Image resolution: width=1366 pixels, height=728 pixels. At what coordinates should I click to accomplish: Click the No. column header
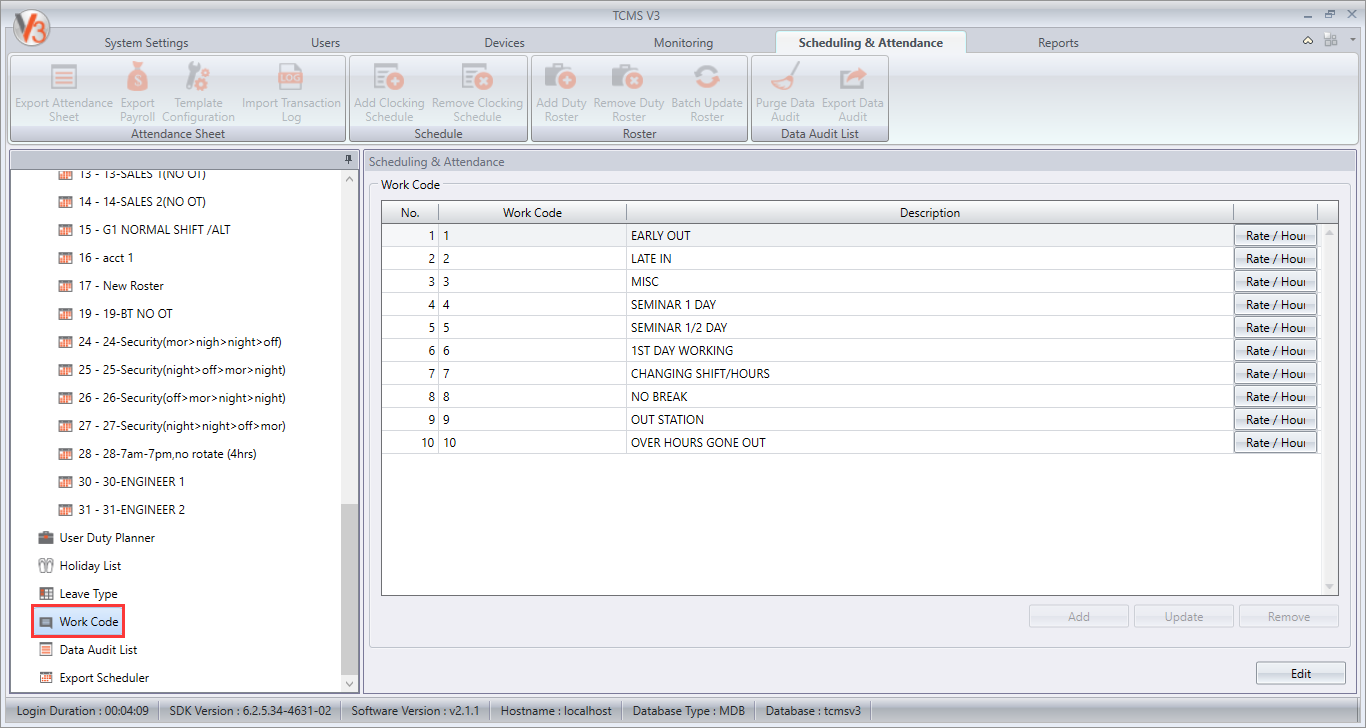point(410,213)
